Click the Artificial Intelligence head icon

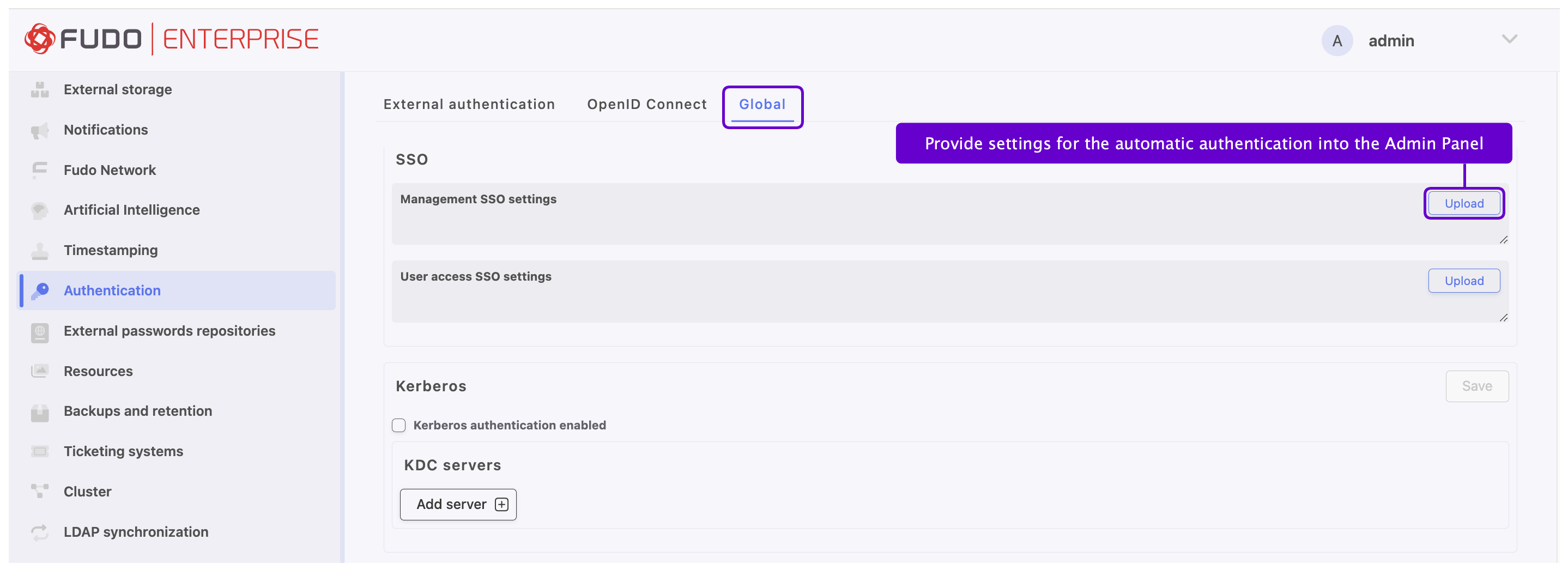[x=40, y=211]
